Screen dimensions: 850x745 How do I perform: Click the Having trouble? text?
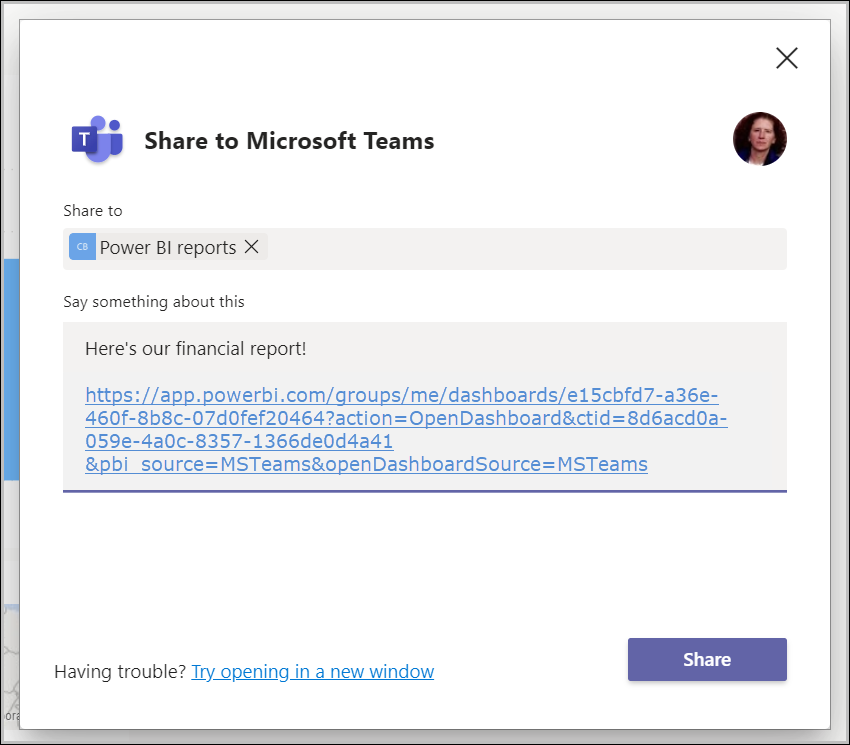(120, 671)
